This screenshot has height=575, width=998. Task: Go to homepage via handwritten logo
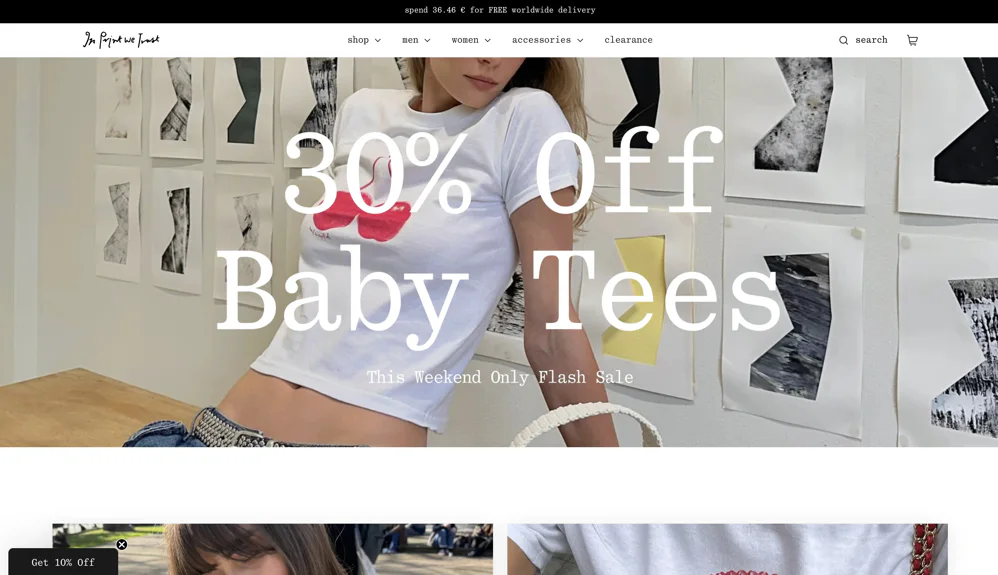pyautogui.click(x=121, y=39)
